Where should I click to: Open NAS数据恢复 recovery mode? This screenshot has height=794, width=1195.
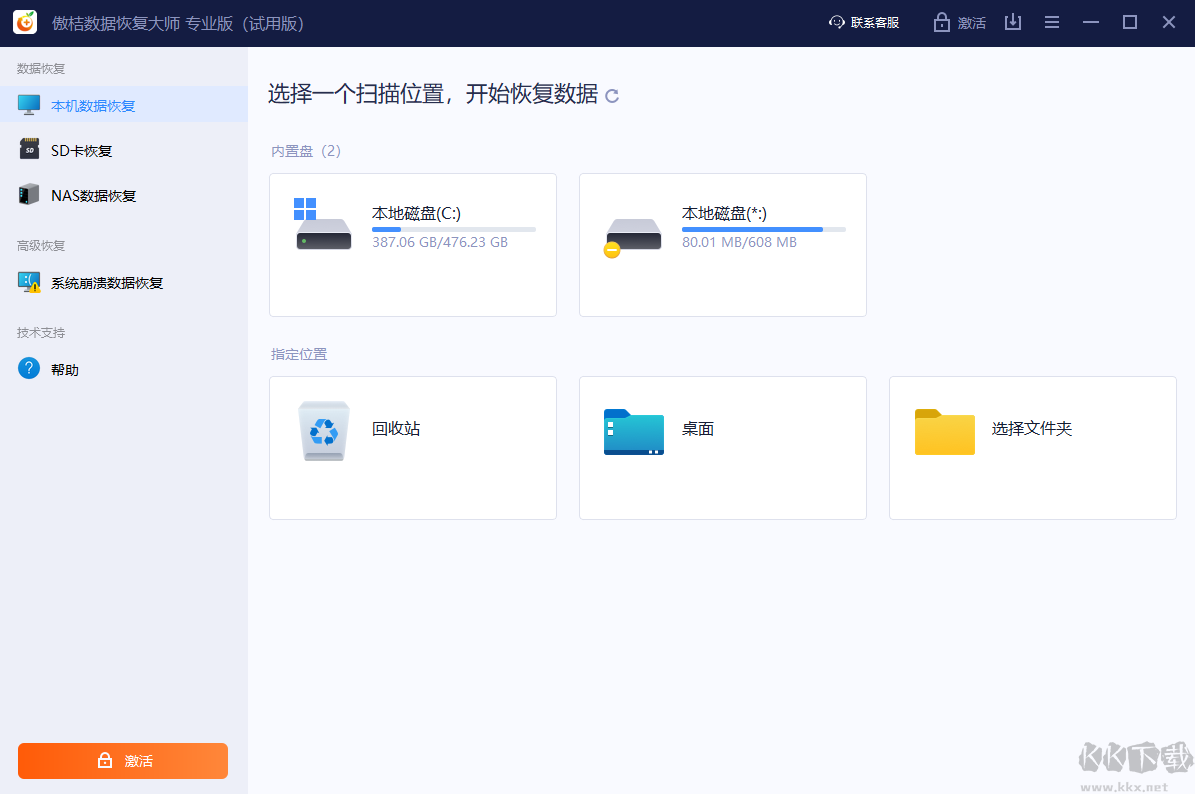(x=29, y=194)
